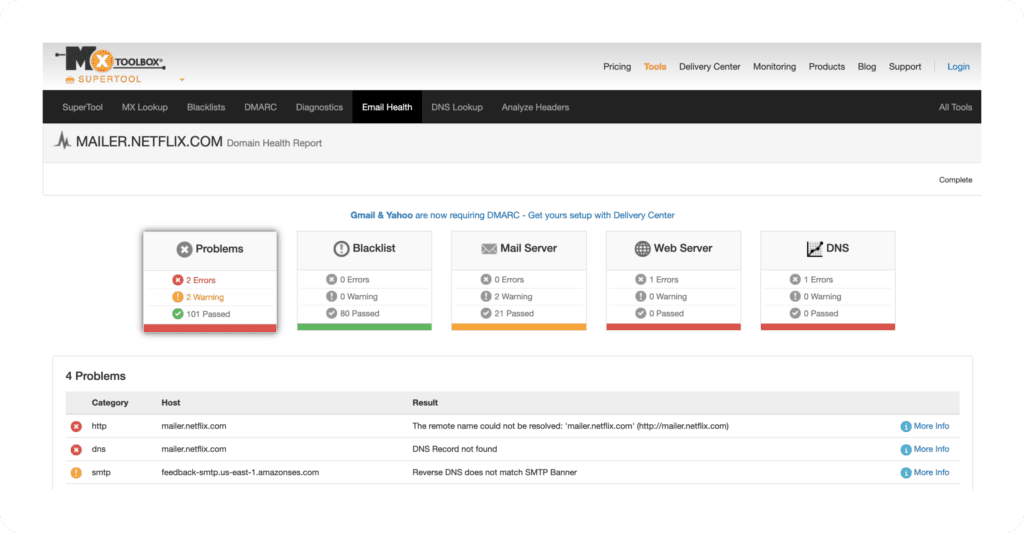Open the SuperTool dropdown arrow
This screenshot has height=533, width=1024.
coord(182,79)
